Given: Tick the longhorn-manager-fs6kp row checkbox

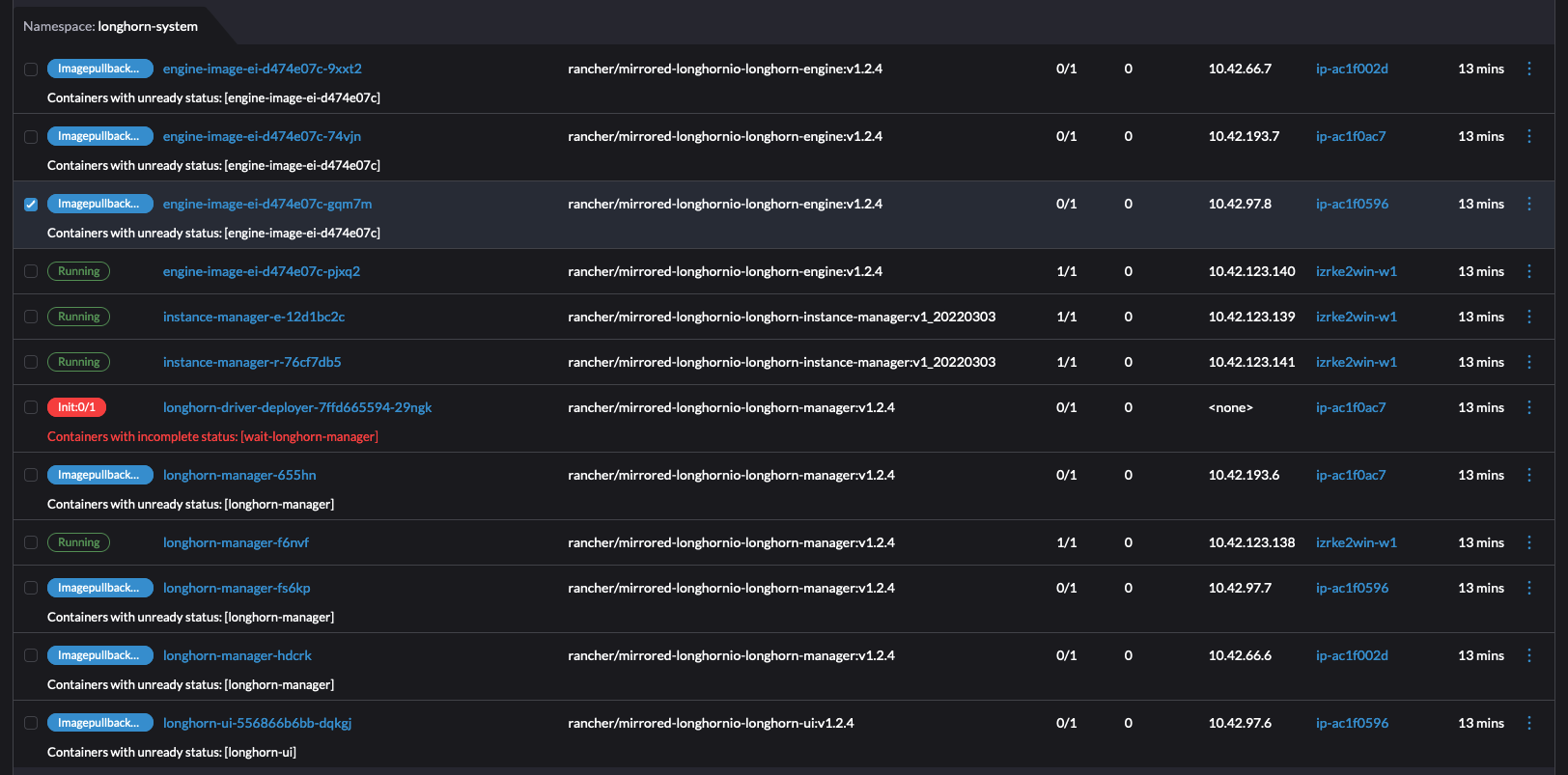Looking at the screenshot, I should [31, 588].
